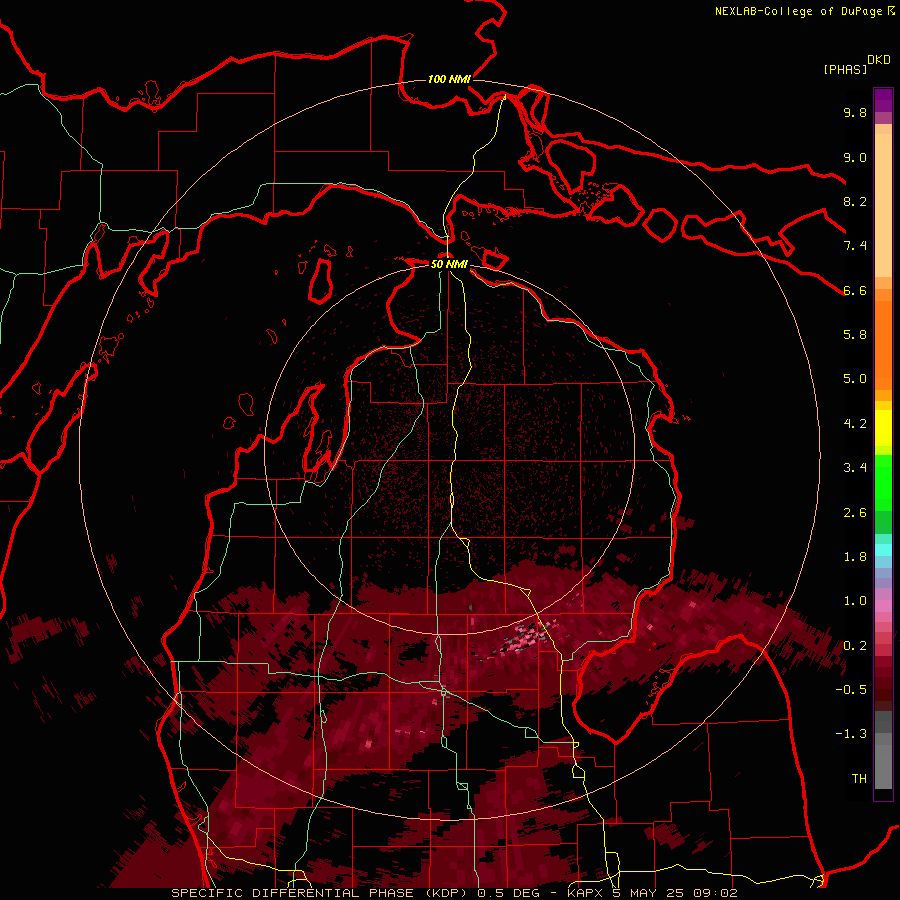The width and height of the screenshot is (900, 900).
Task: Click the DKD units label above the color scale
Action: tap(879, 60)
